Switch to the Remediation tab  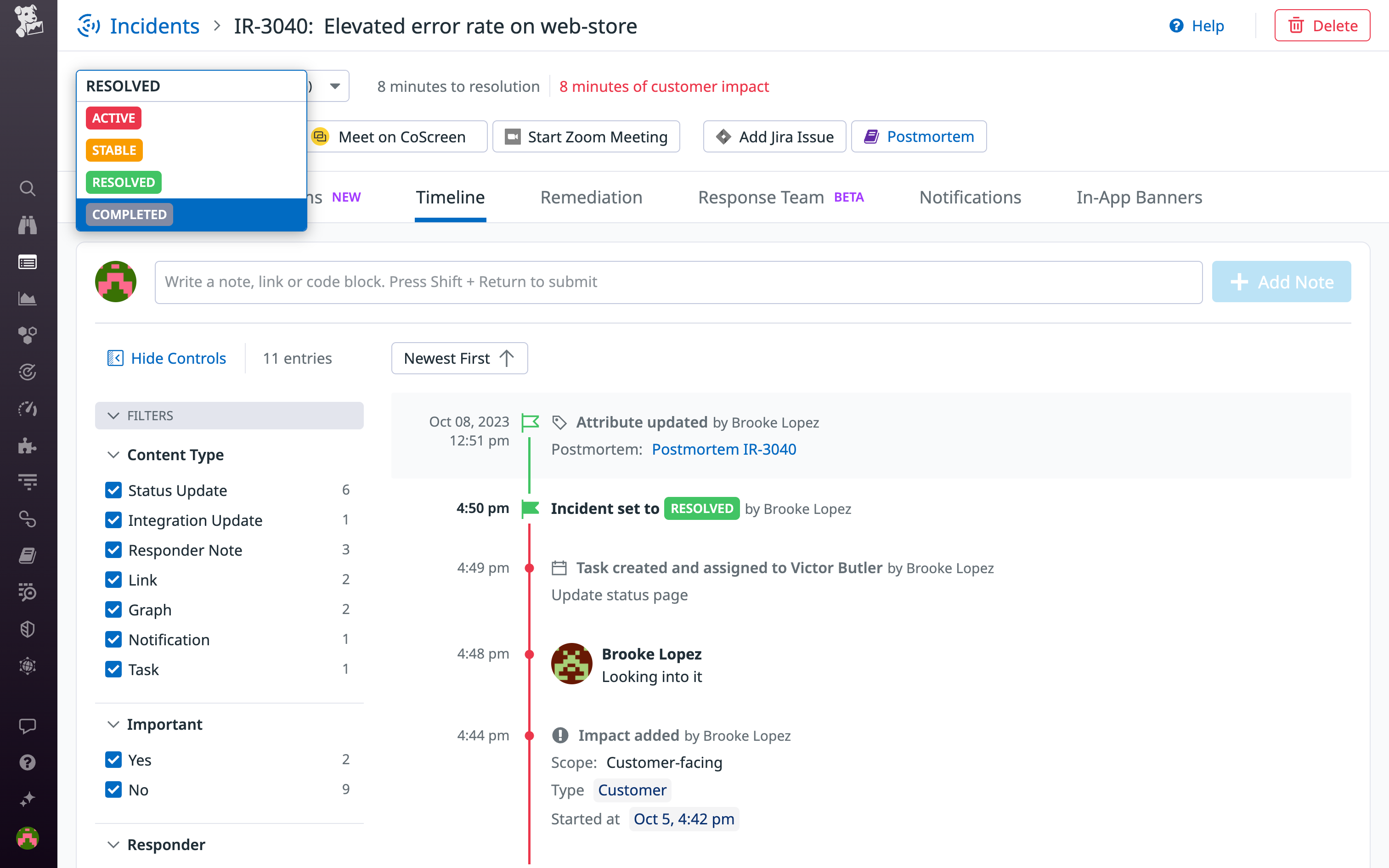coord(591,197)
